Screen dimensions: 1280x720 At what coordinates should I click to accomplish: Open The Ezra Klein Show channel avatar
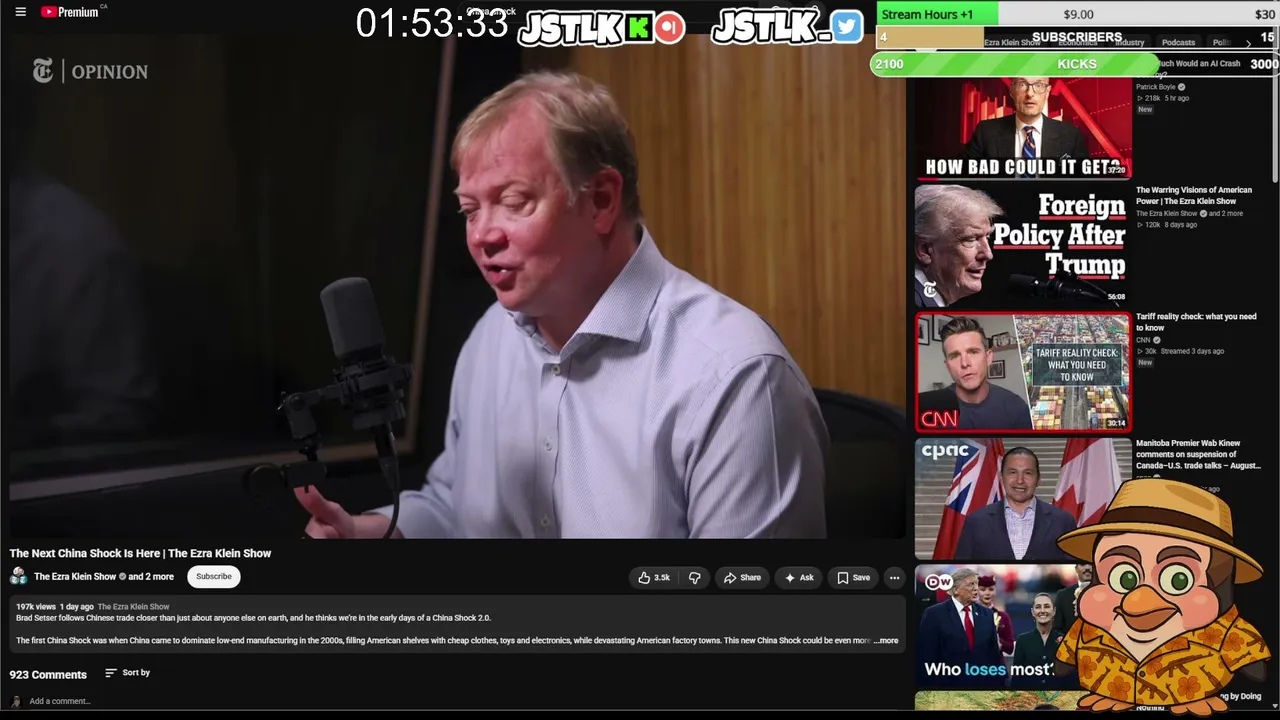point(18,576)
